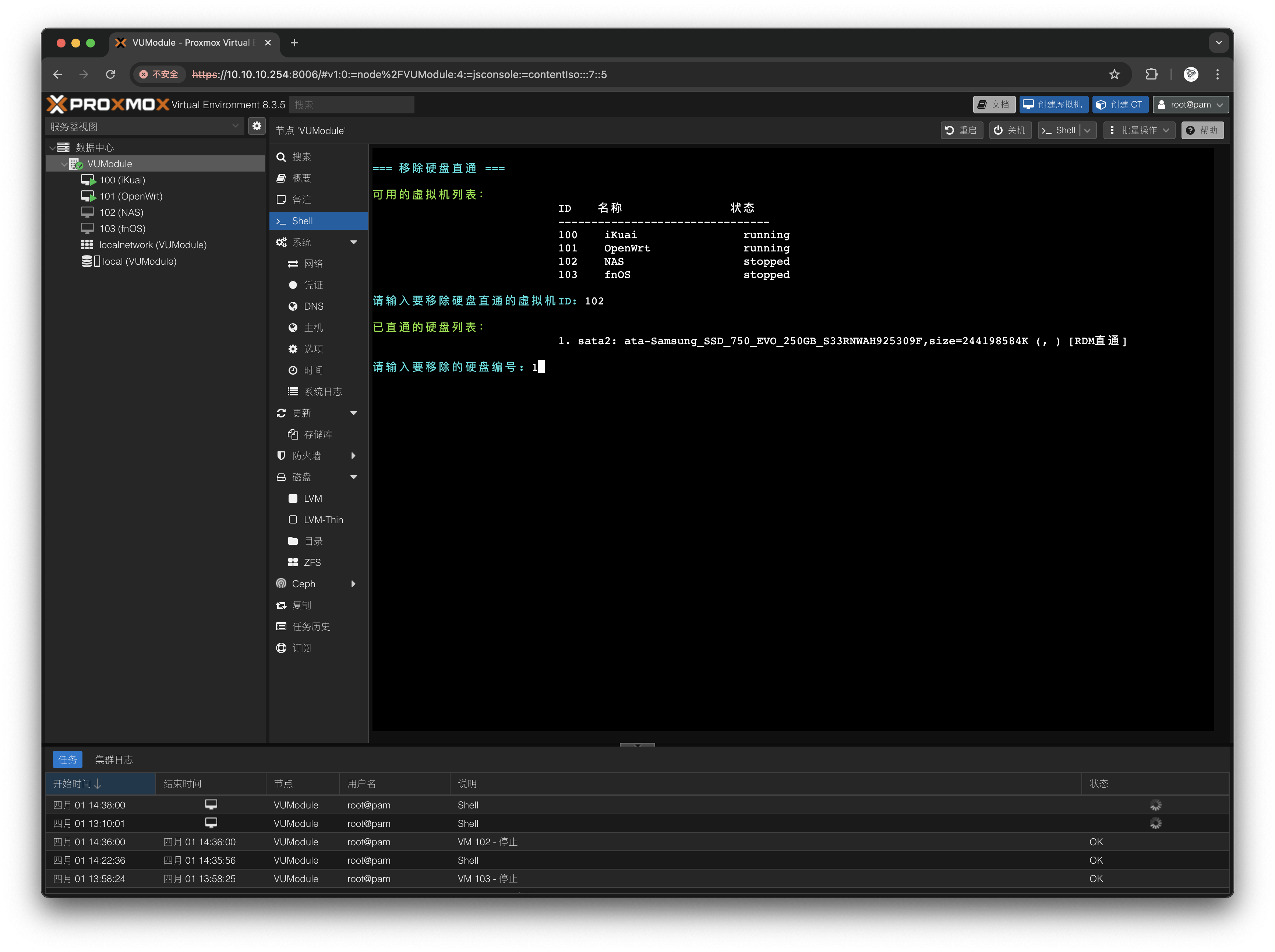The image size is (1275, 952).
Task: Select the 100 (iKuai) VM
Action: pyautogui.click(x=122, y=180)
